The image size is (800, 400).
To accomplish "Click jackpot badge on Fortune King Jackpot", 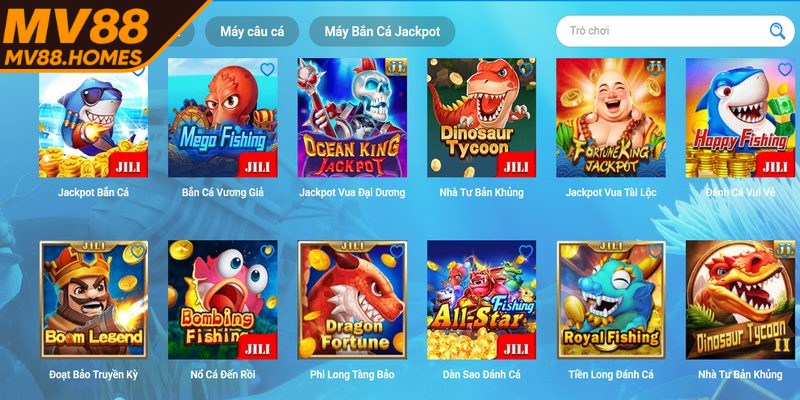I will tap(655, 67).
